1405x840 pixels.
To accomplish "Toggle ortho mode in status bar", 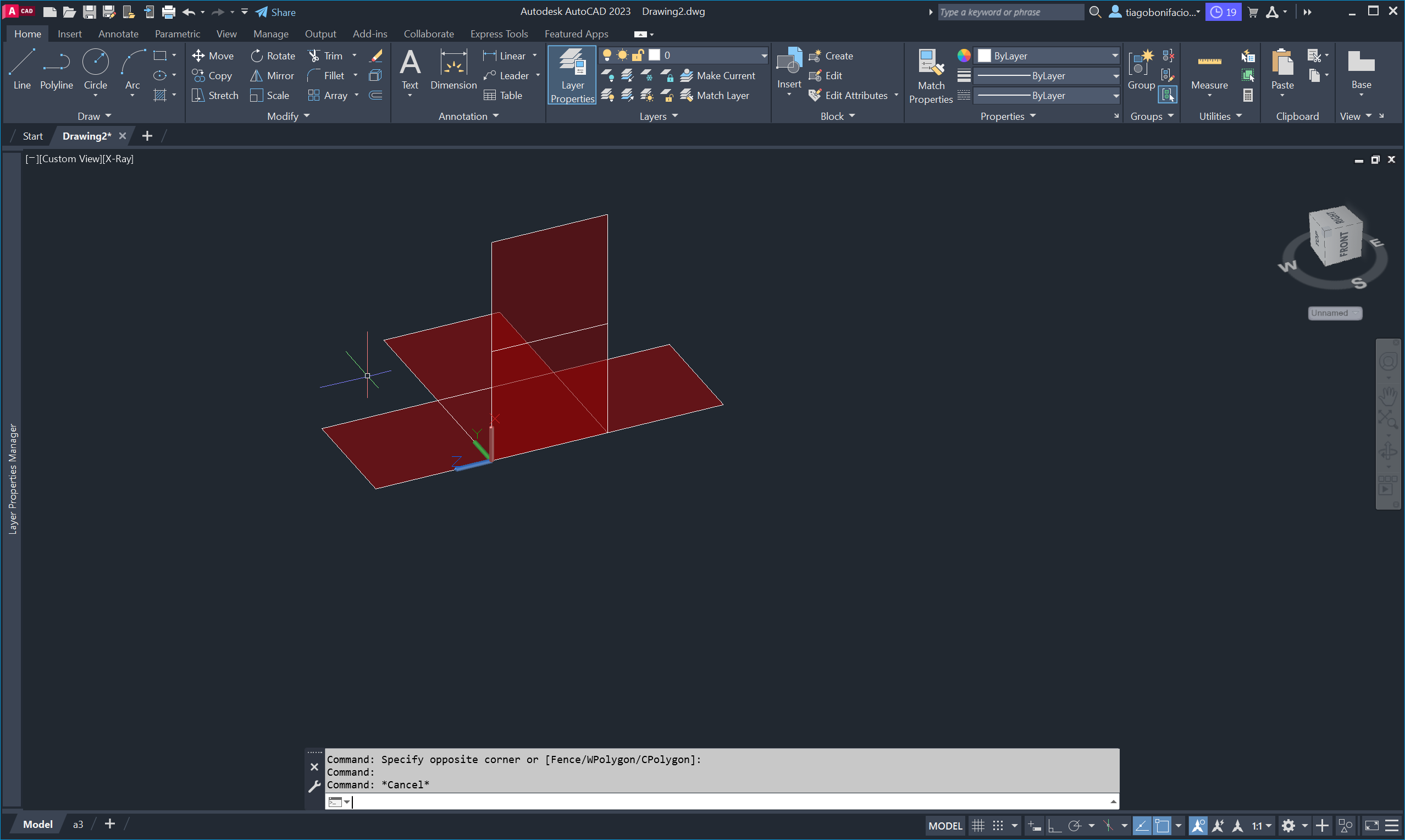I will [x=1054, y=825].
